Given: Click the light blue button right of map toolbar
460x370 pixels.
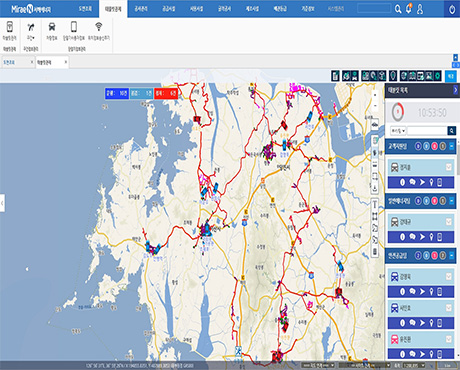Looking at the screenshot, I should click(x=451, y=76).
